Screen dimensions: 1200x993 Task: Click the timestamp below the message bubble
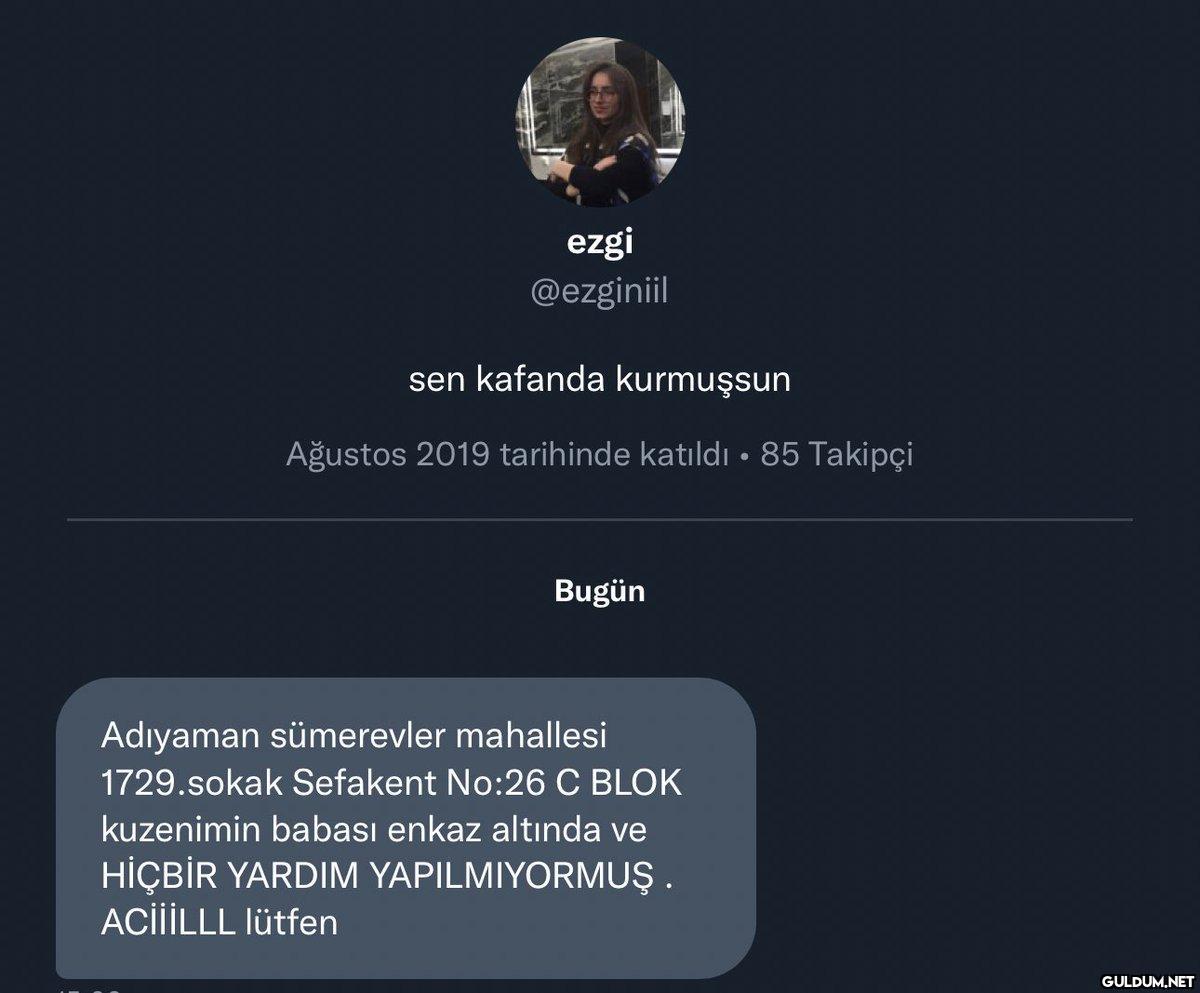[x=90, y=988]
